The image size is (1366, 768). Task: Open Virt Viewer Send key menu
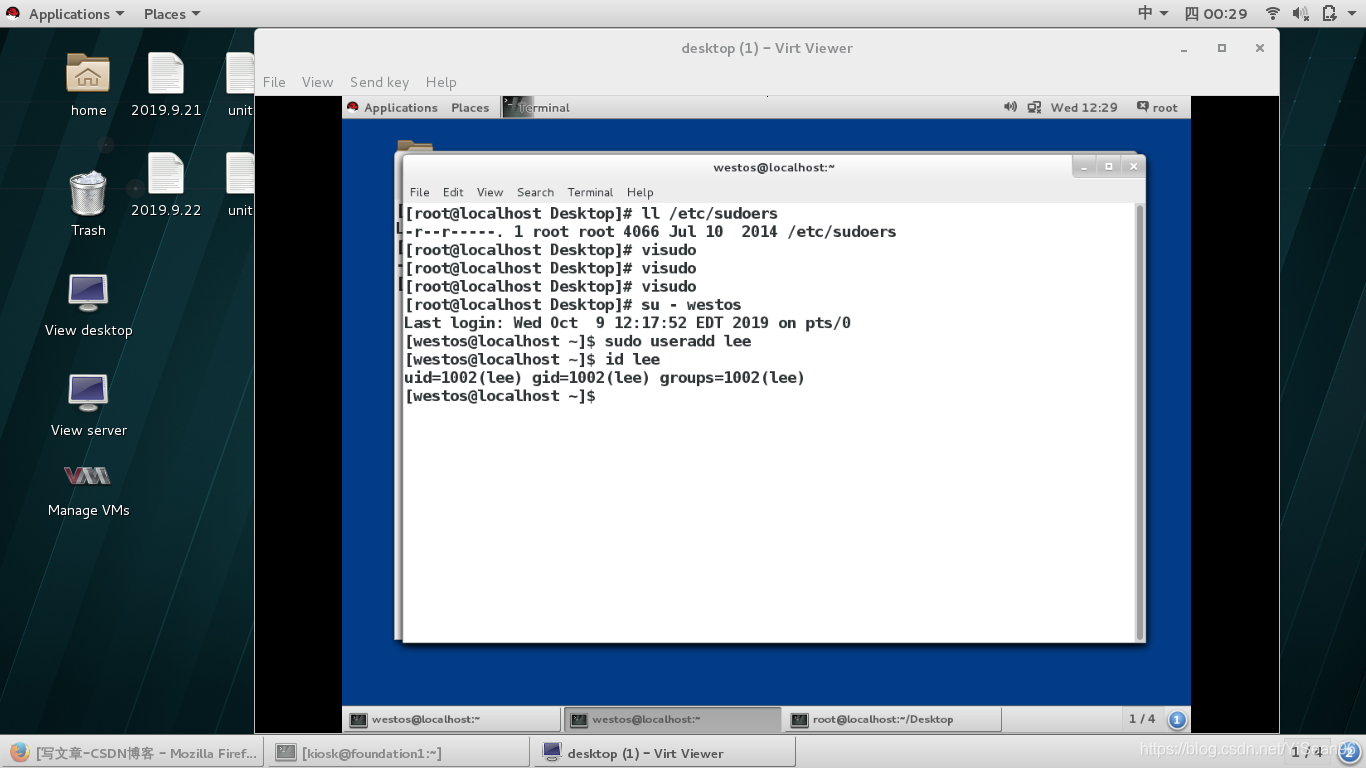(x=379, y=82)
